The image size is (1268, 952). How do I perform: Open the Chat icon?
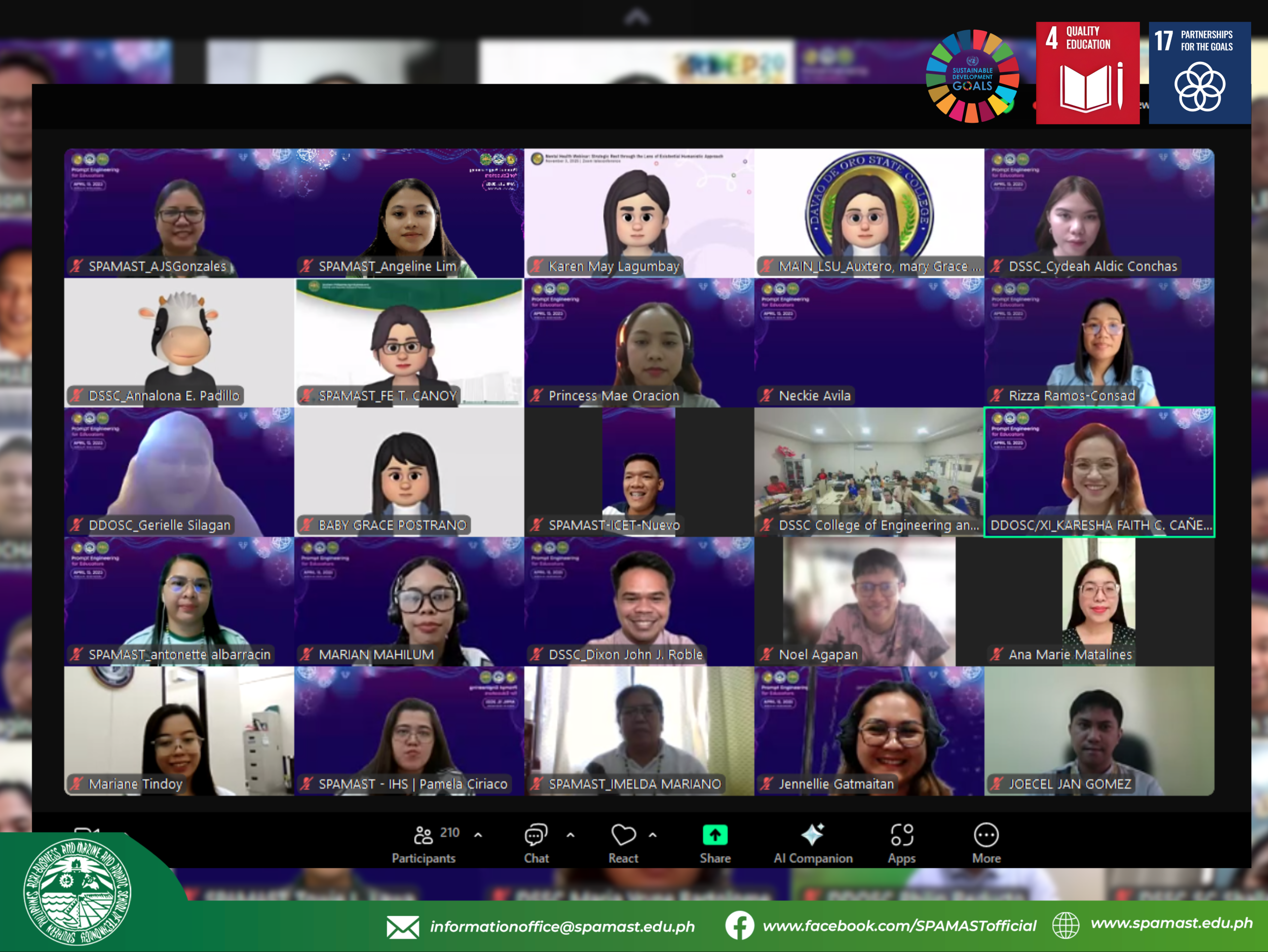point(536,836)
